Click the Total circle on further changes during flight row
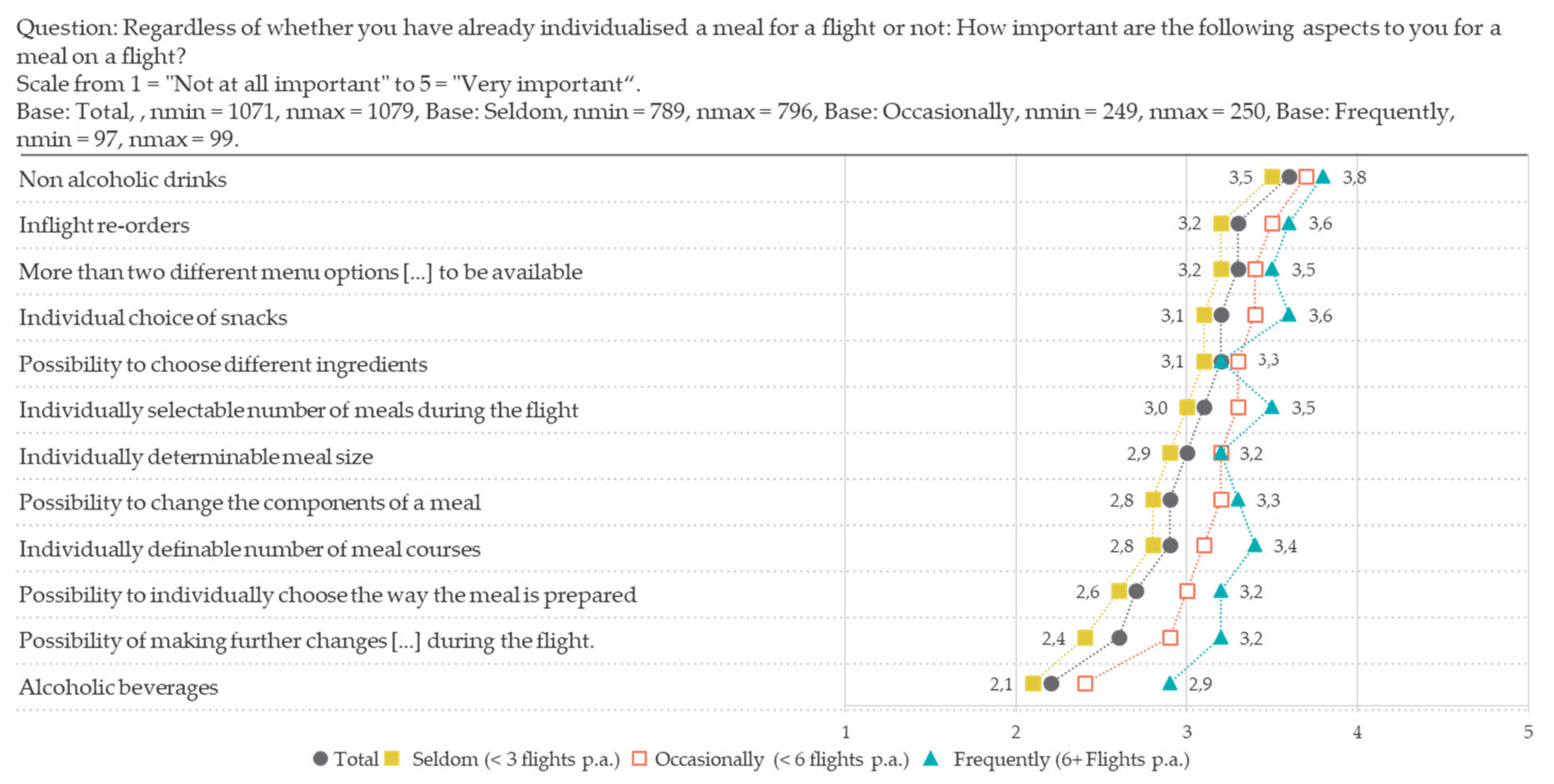1554x784 pixels. pyautogui.click(x=1119, y=637)
